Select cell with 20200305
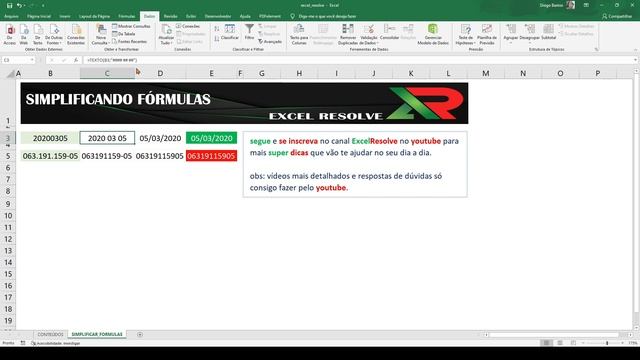 [50, 138]
